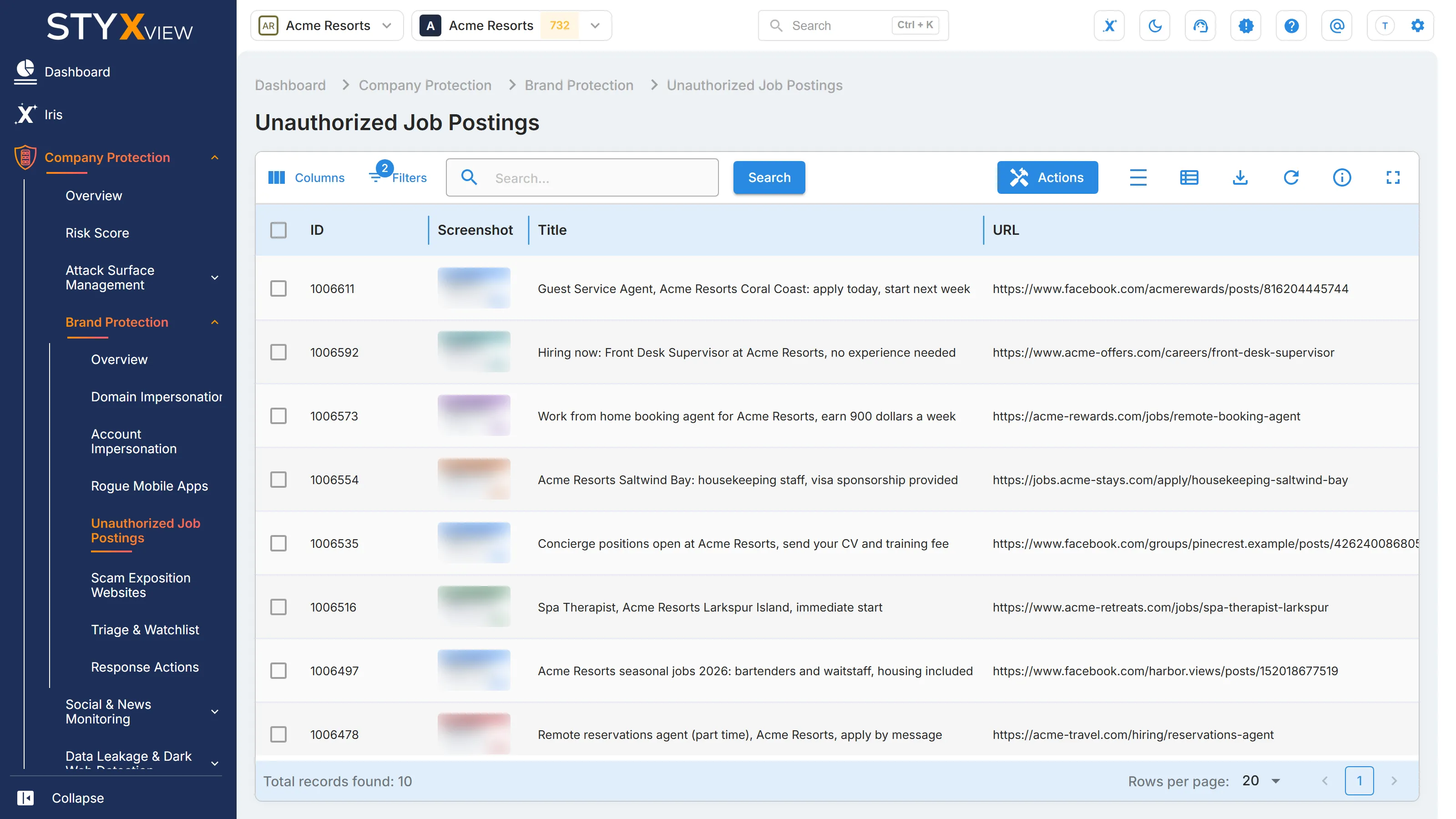Open support headset icon
This screenshot has width=1456, height=819.
(x=1201, y=25)
